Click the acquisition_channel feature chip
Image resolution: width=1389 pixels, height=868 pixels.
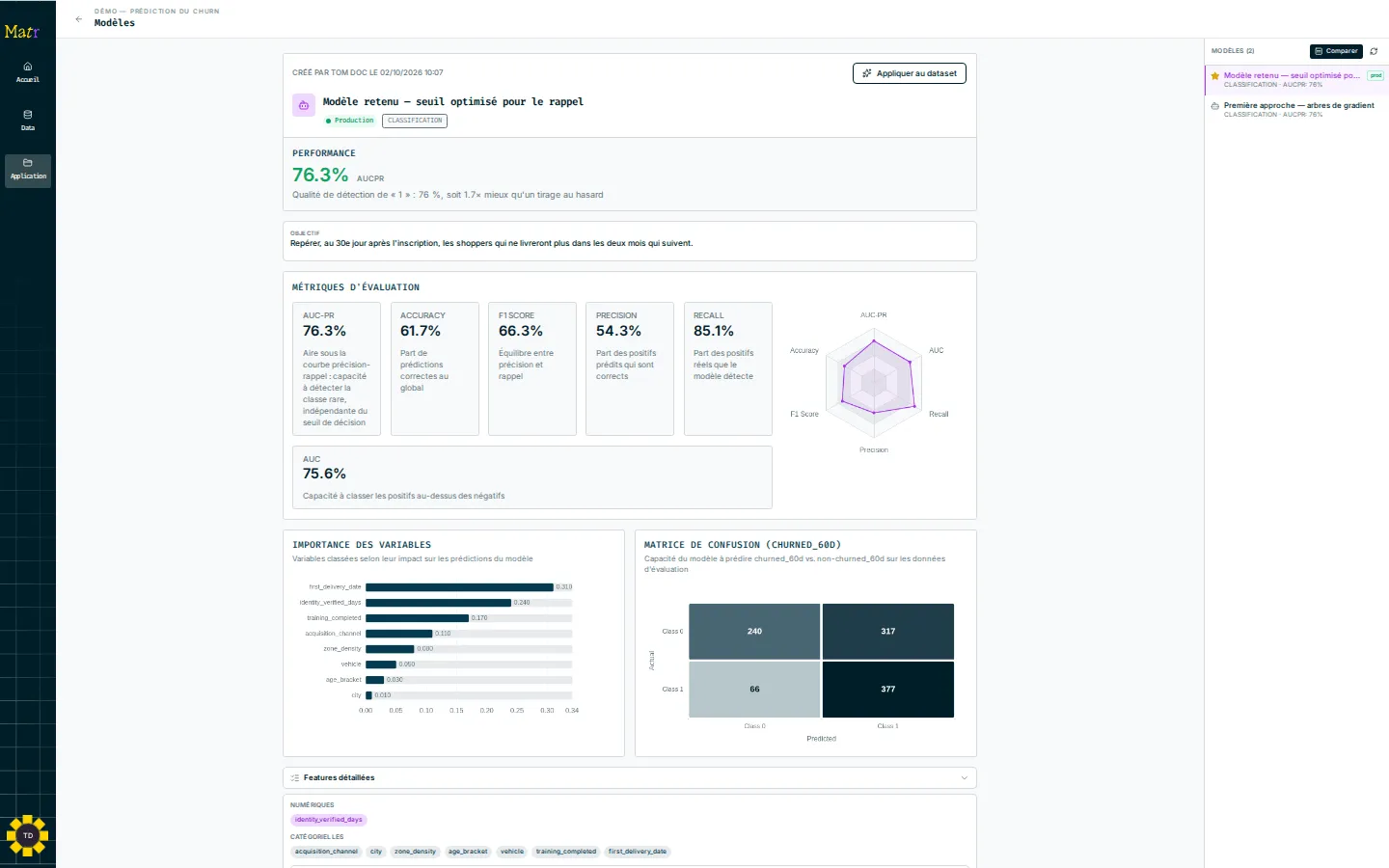[326, 852]
